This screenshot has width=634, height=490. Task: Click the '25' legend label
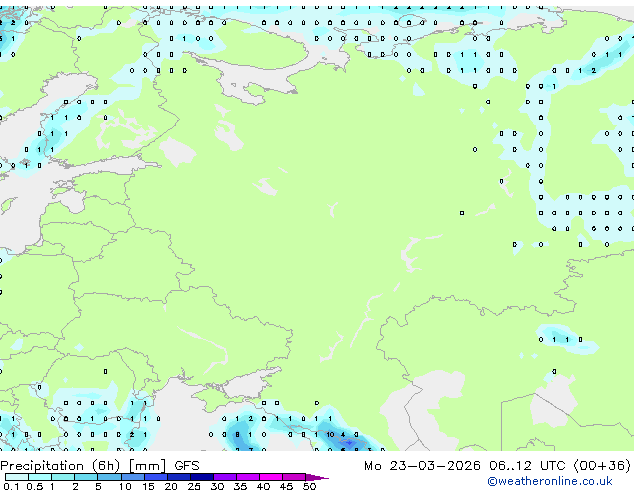pyautogui.click(x=194, y=486)
